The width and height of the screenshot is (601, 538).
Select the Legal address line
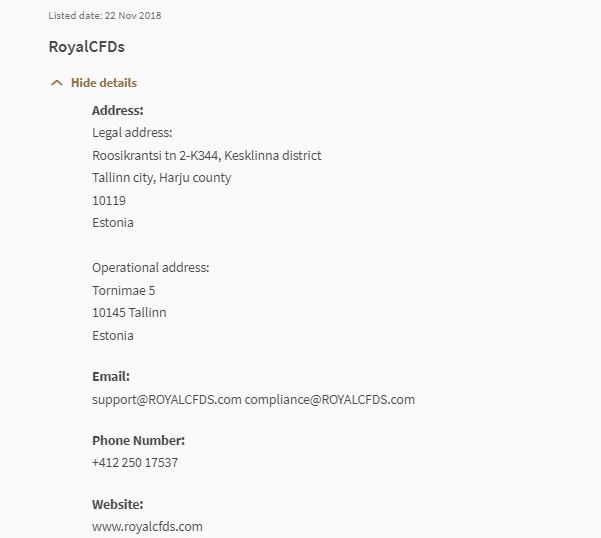coord(132,133)
